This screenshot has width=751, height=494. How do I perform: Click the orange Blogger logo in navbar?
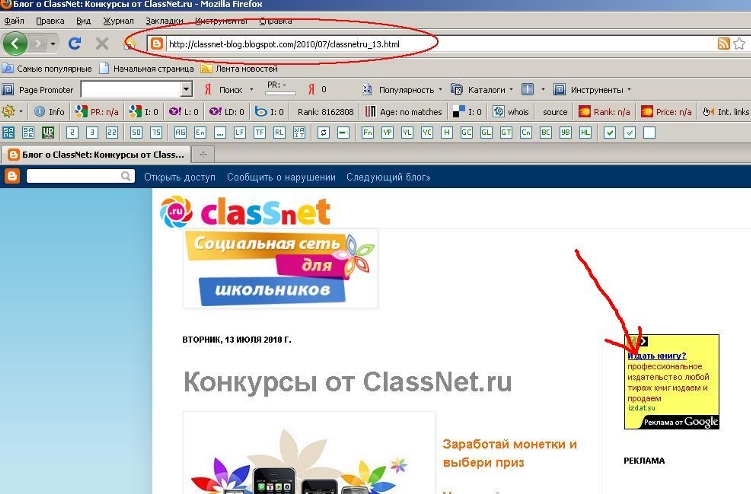click(12, 176)
